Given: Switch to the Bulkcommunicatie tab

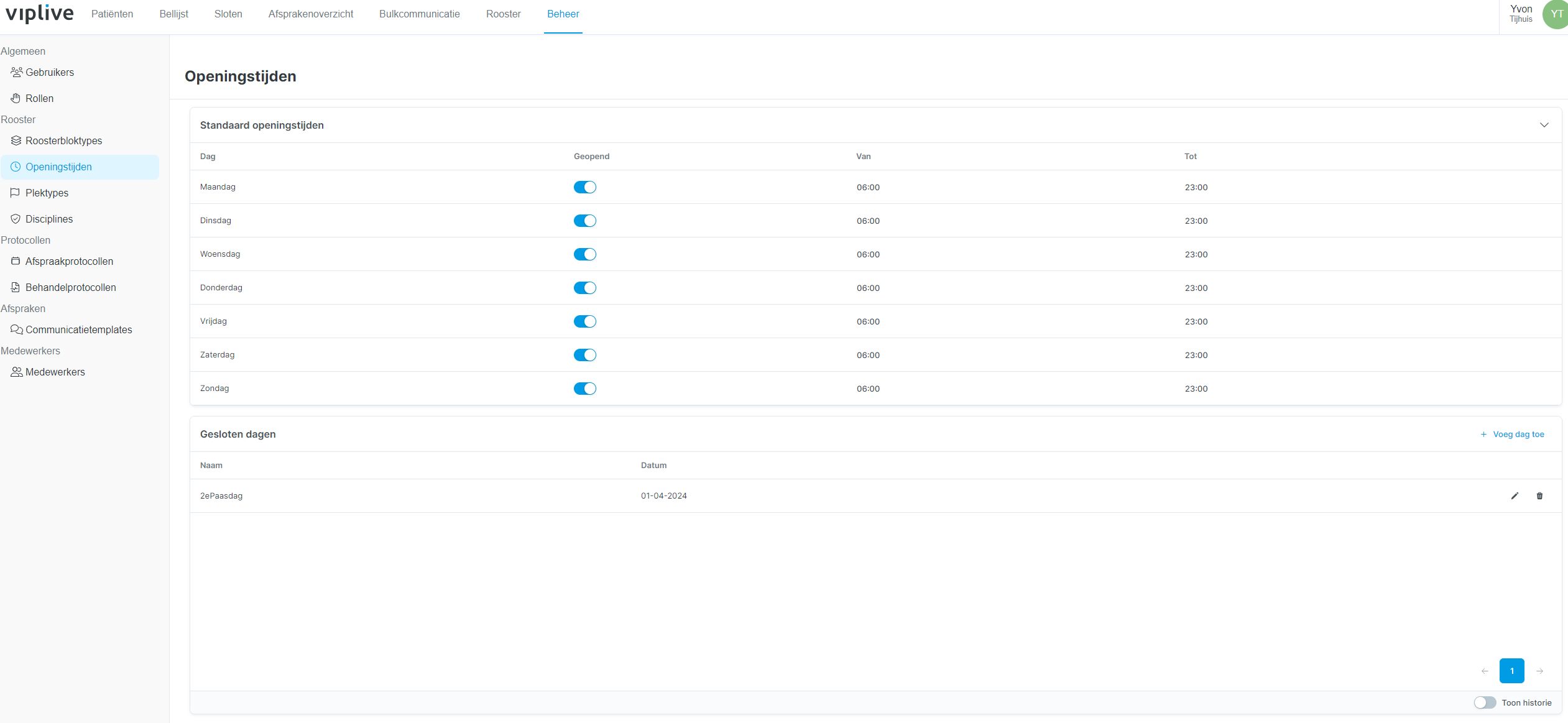Looking at the screenshot, I should pyautogui.click(x=420, y=14).
